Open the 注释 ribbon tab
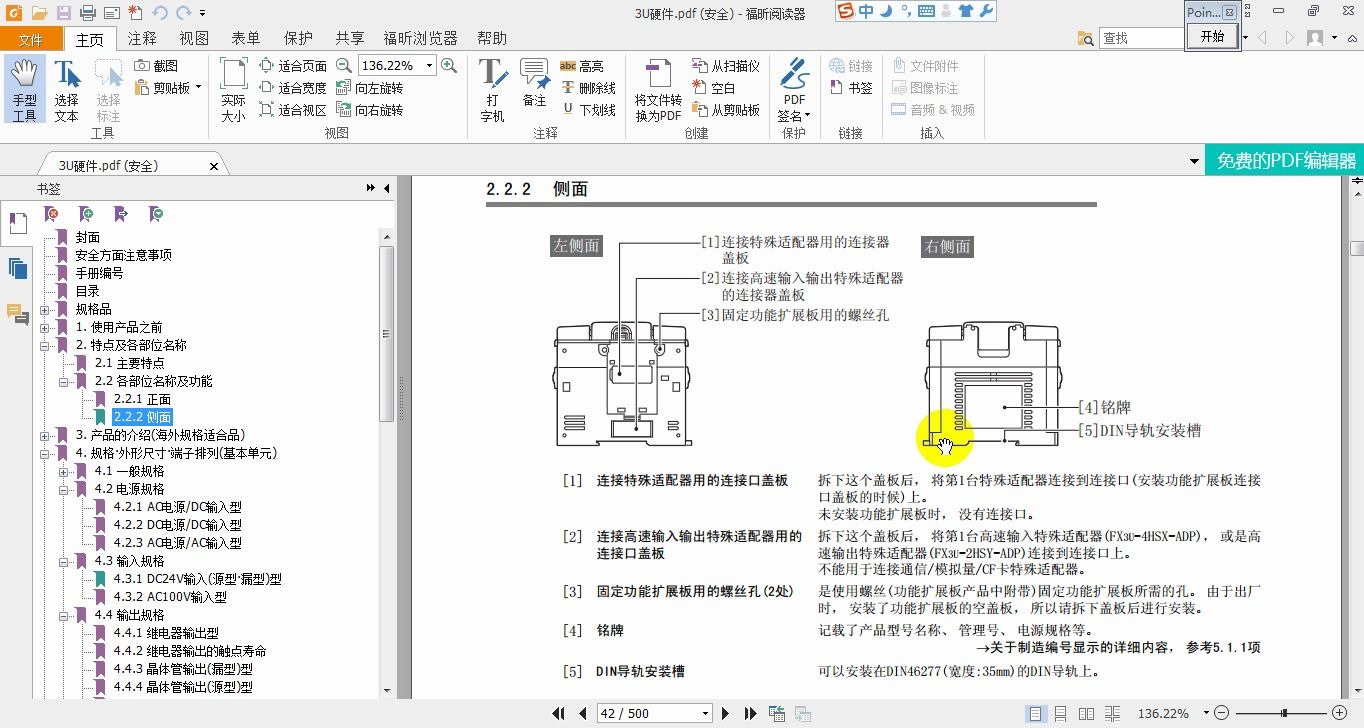 (142, 38)
